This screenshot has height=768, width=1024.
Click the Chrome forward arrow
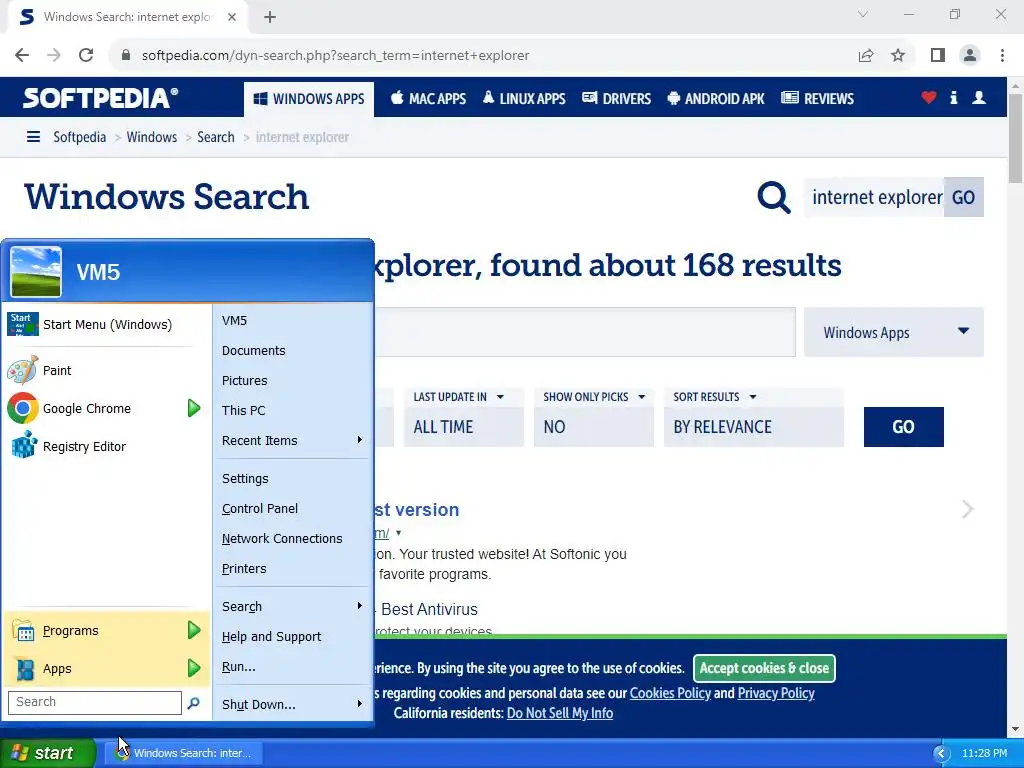click(x=54, y=55)
